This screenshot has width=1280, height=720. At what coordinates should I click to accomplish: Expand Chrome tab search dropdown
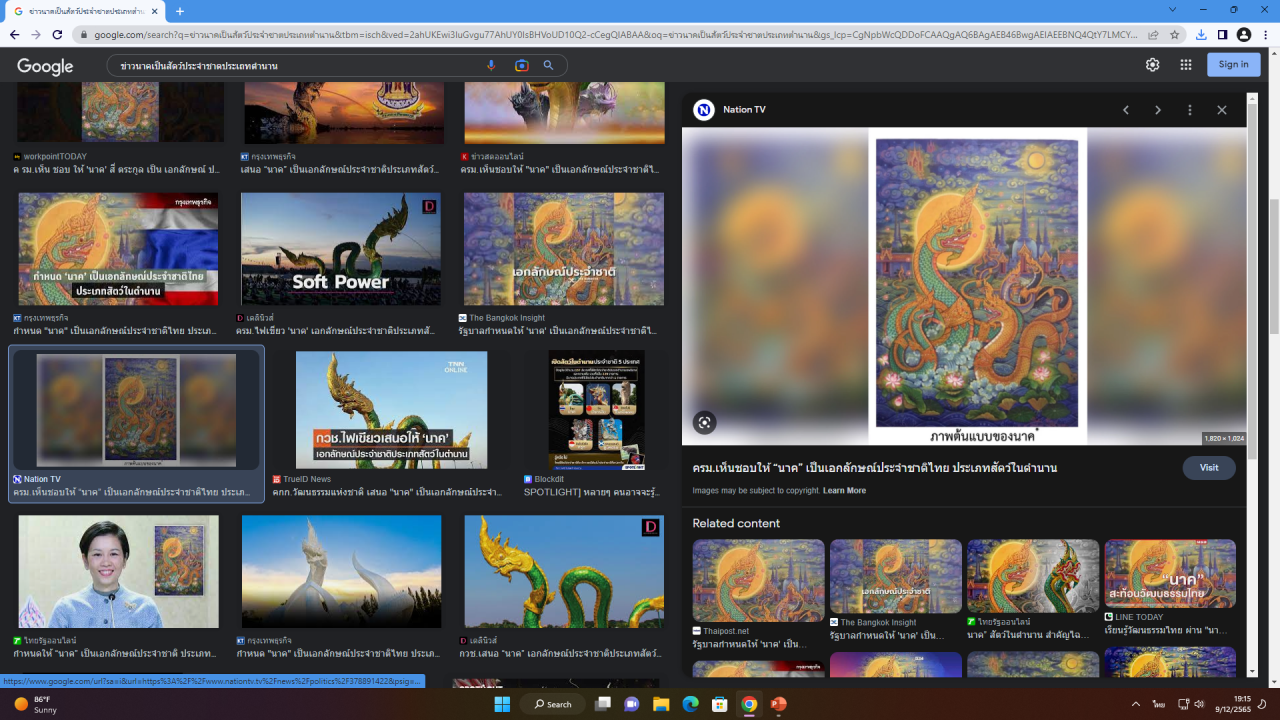tap(1173, 10)
